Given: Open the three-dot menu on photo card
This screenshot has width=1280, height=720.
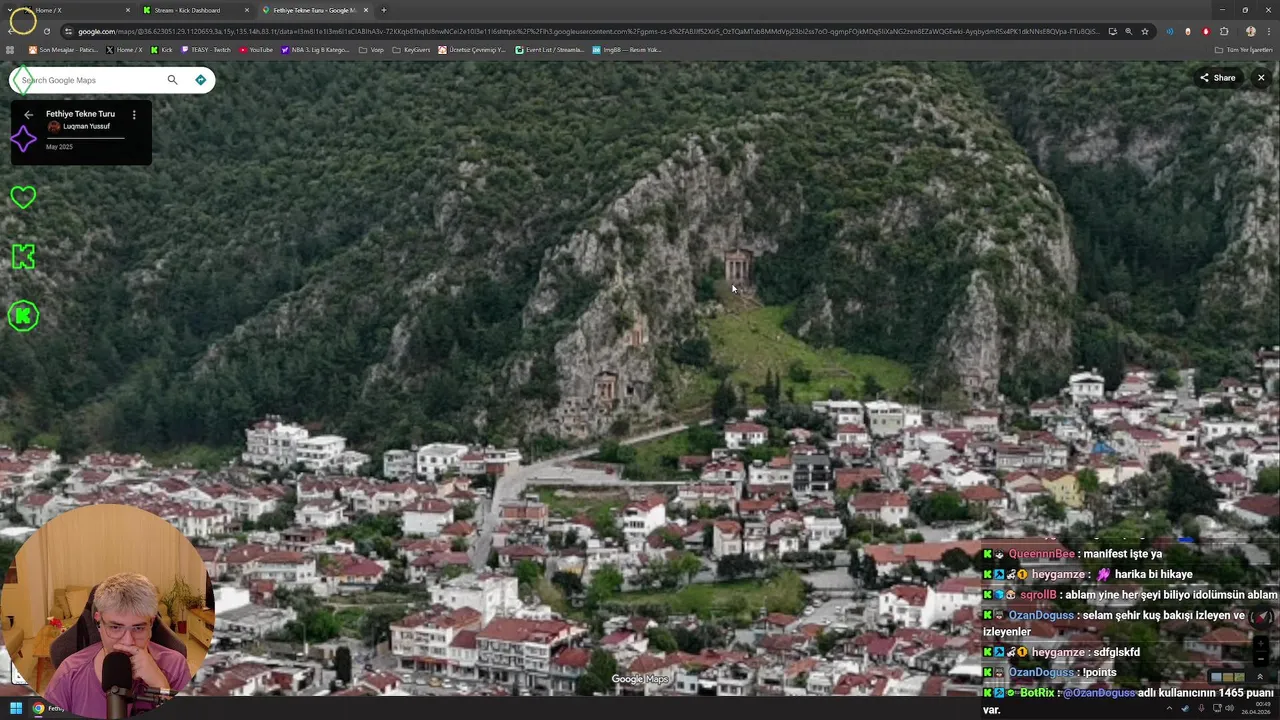Looking at the screenshot, I should tap(134, 115).
